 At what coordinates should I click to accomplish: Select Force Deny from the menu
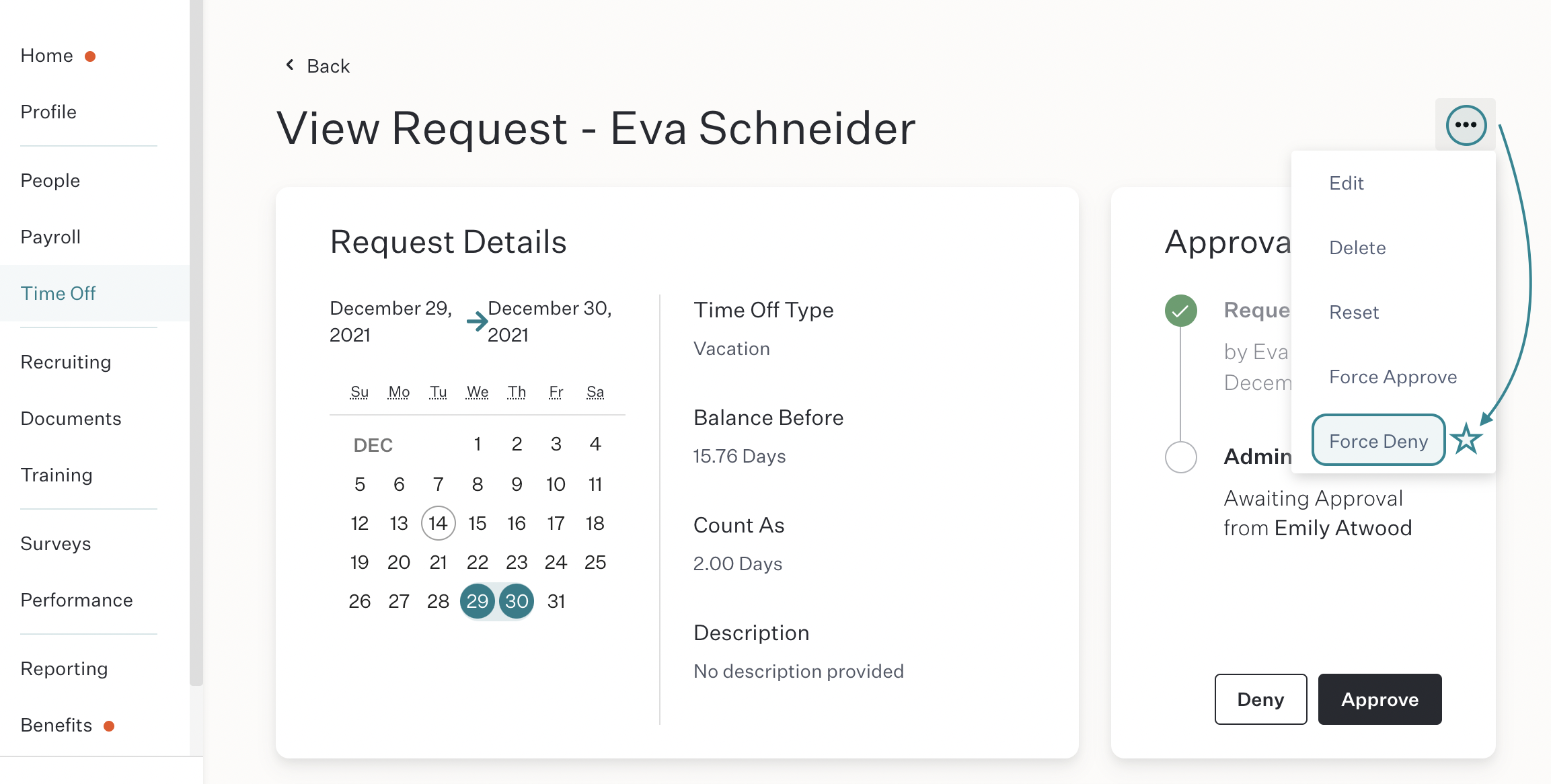click(1378, 440)
